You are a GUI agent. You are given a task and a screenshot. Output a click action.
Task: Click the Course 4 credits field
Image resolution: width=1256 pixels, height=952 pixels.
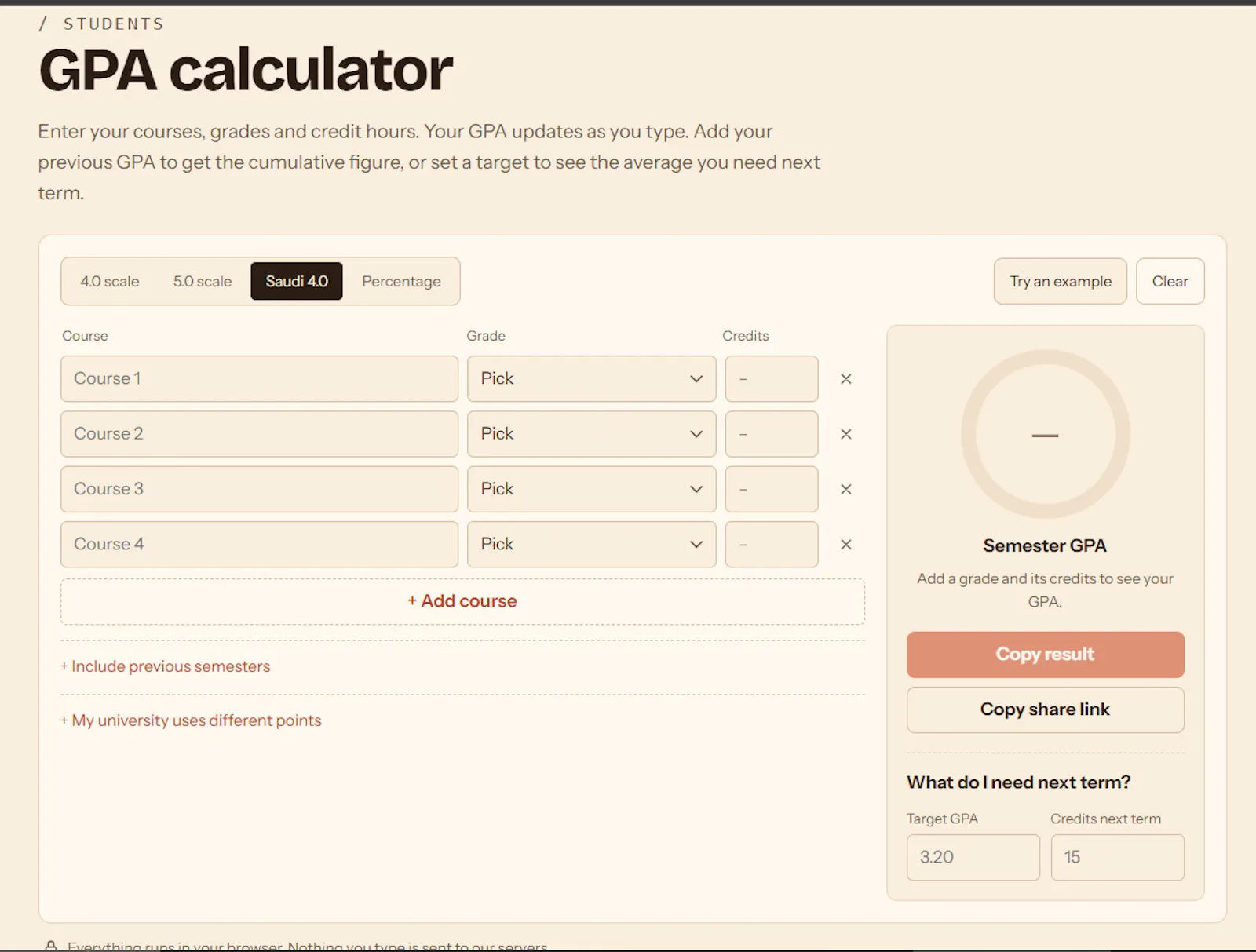tap(772, 545)
